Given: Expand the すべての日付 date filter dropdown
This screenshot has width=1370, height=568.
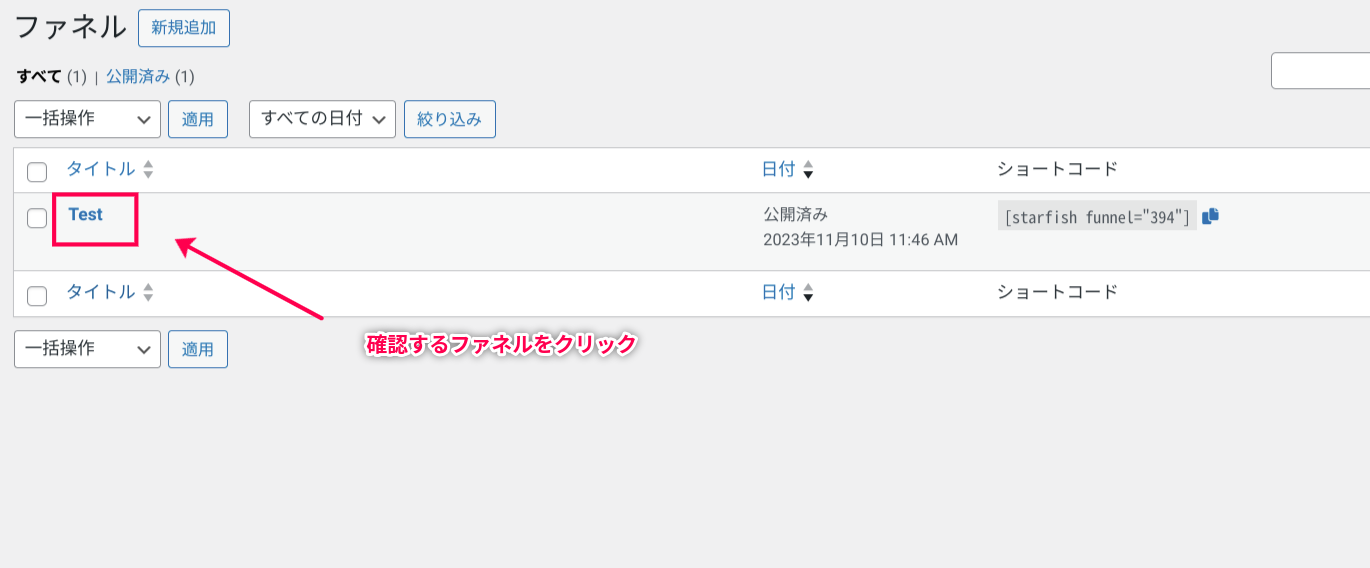Looking at the screenshot, I should coord(322,119).
